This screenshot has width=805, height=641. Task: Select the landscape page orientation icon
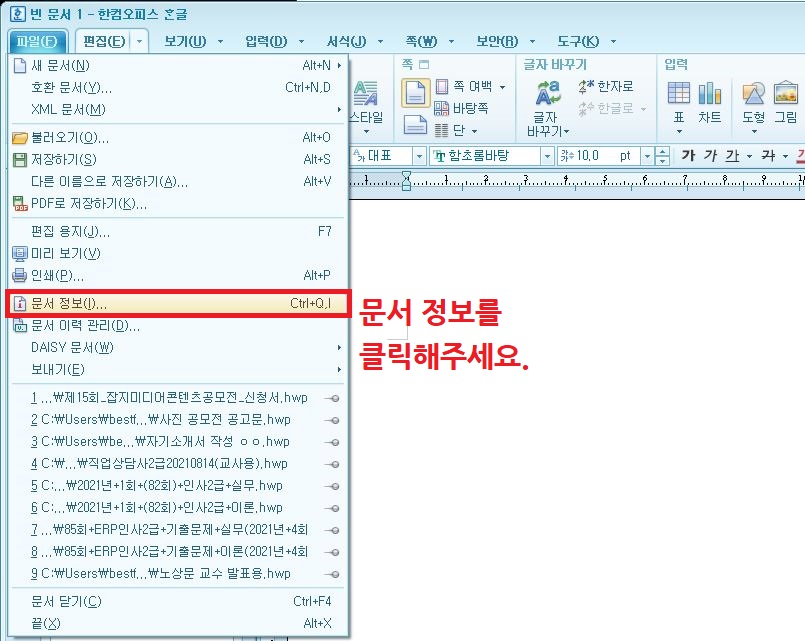point(415,124)
